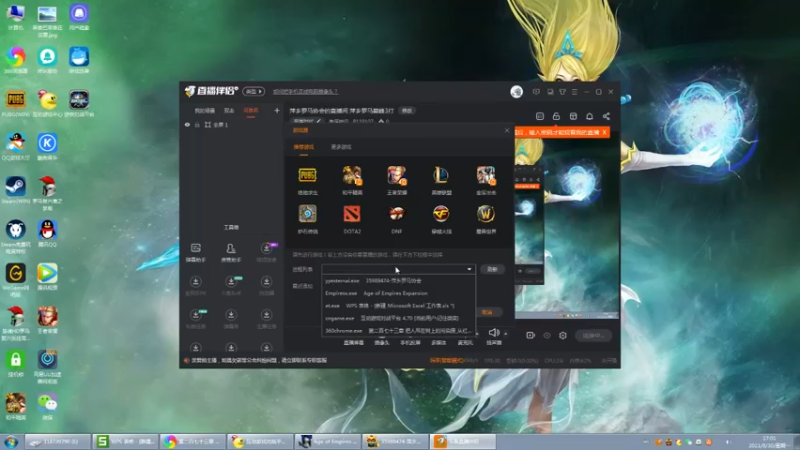Image resolution: width=800 pixels, height=450 pixels.
Task: Add a new scene with the plus icon
Action: point(277,110)
